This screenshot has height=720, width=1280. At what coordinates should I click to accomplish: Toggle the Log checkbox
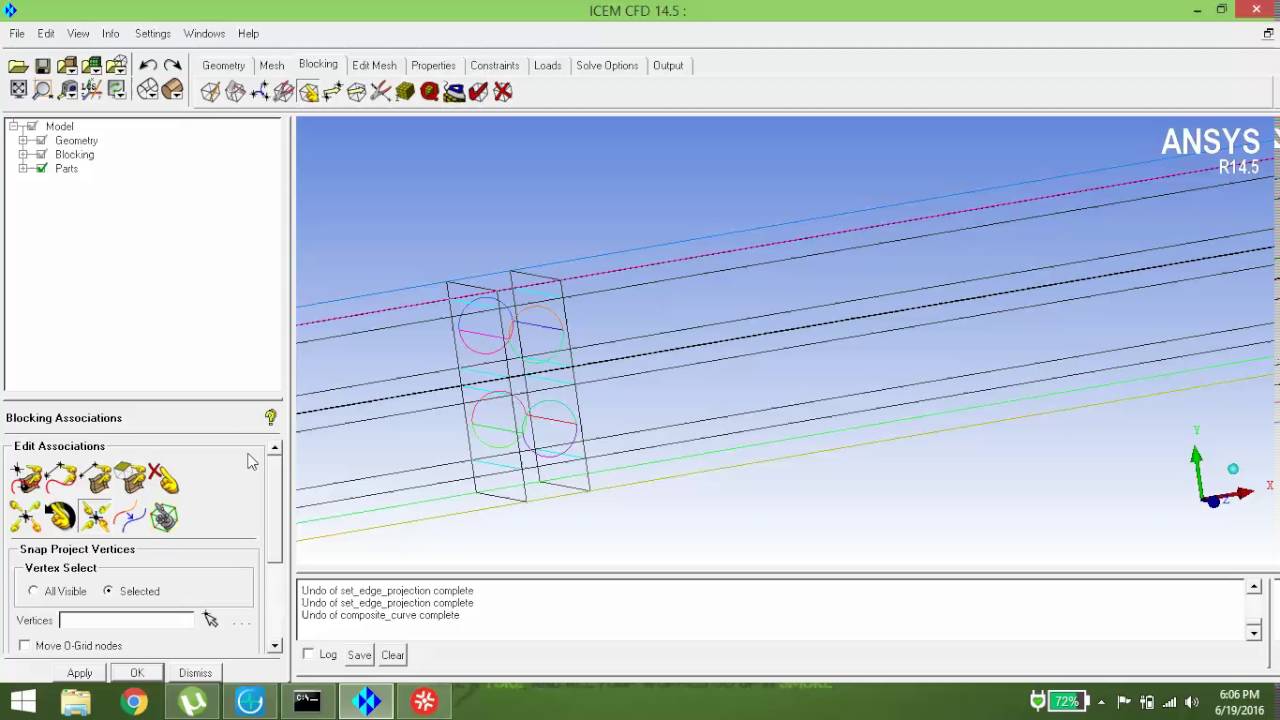click(308, 654)
